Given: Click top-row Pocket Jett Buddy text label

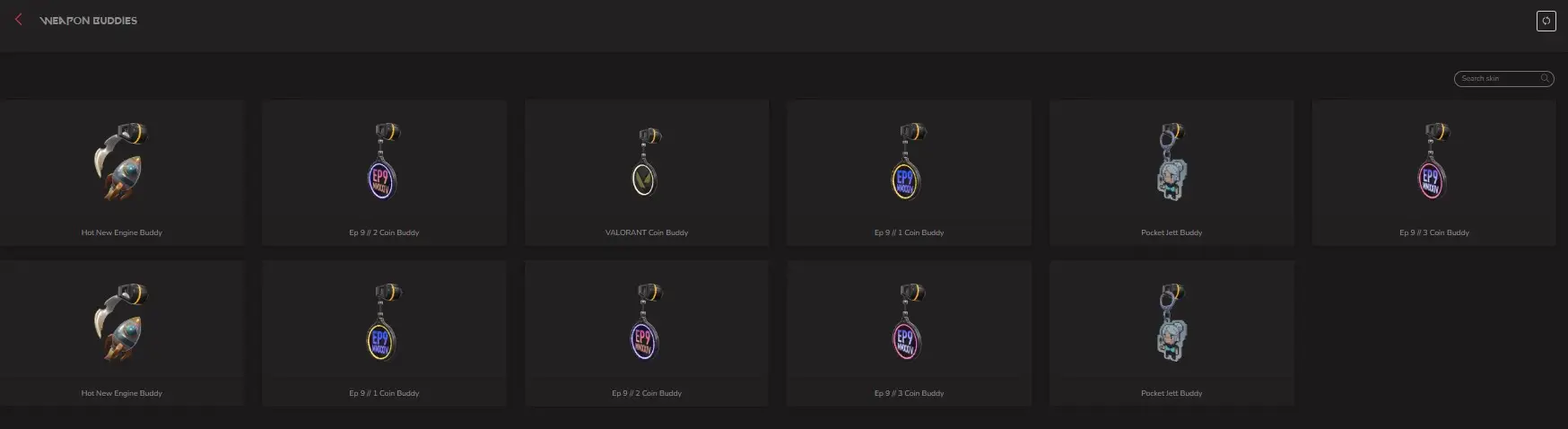Looking at the screenshot, I should (x=1172, y=232).
